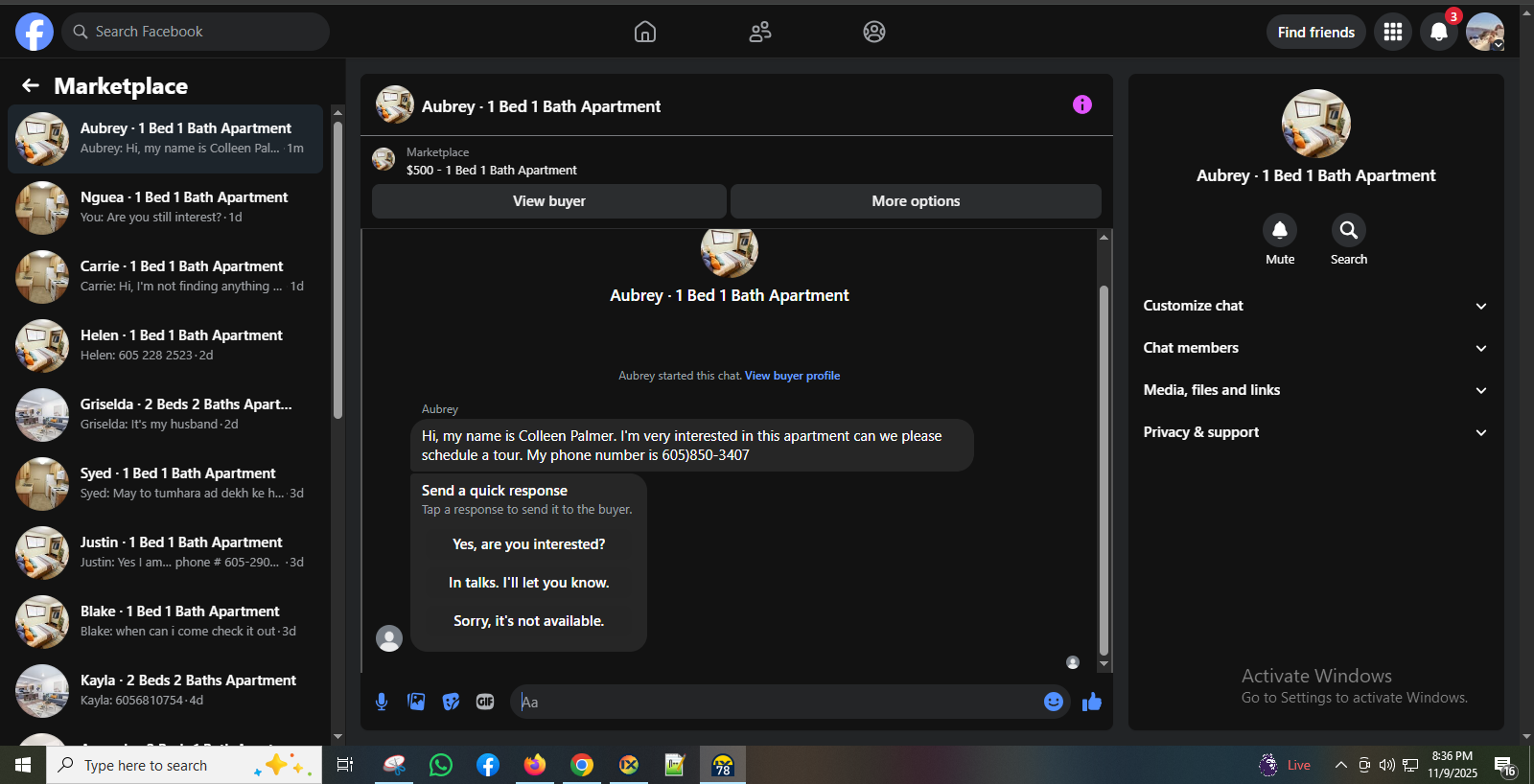This screenshot has height=784, width=1534.
Task: Open the Groups icon in top navigation
Action: (874, 32)
